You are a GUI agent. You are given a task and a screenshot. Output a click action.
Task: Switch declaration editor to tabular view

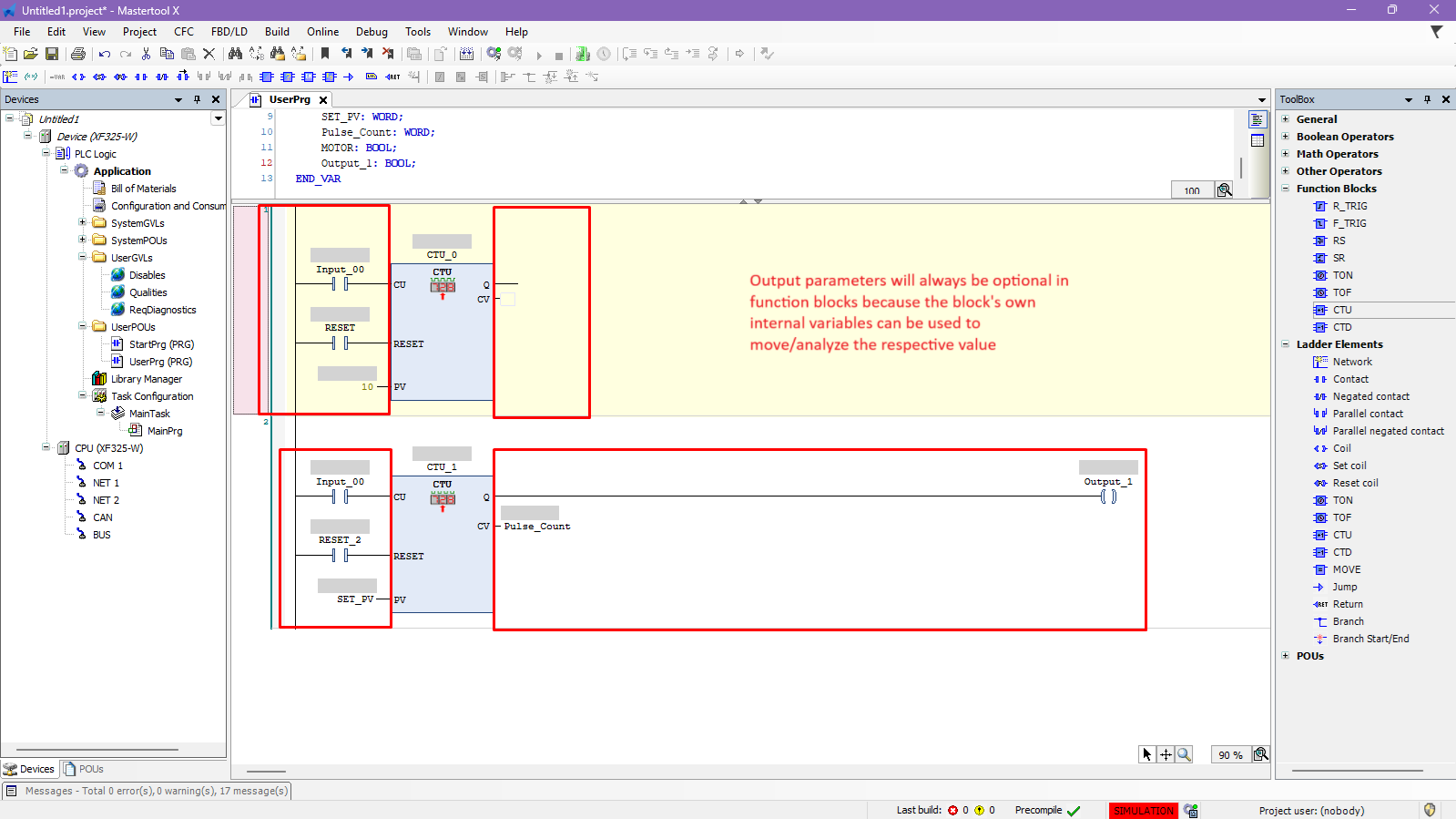[x=1257, y=140]
